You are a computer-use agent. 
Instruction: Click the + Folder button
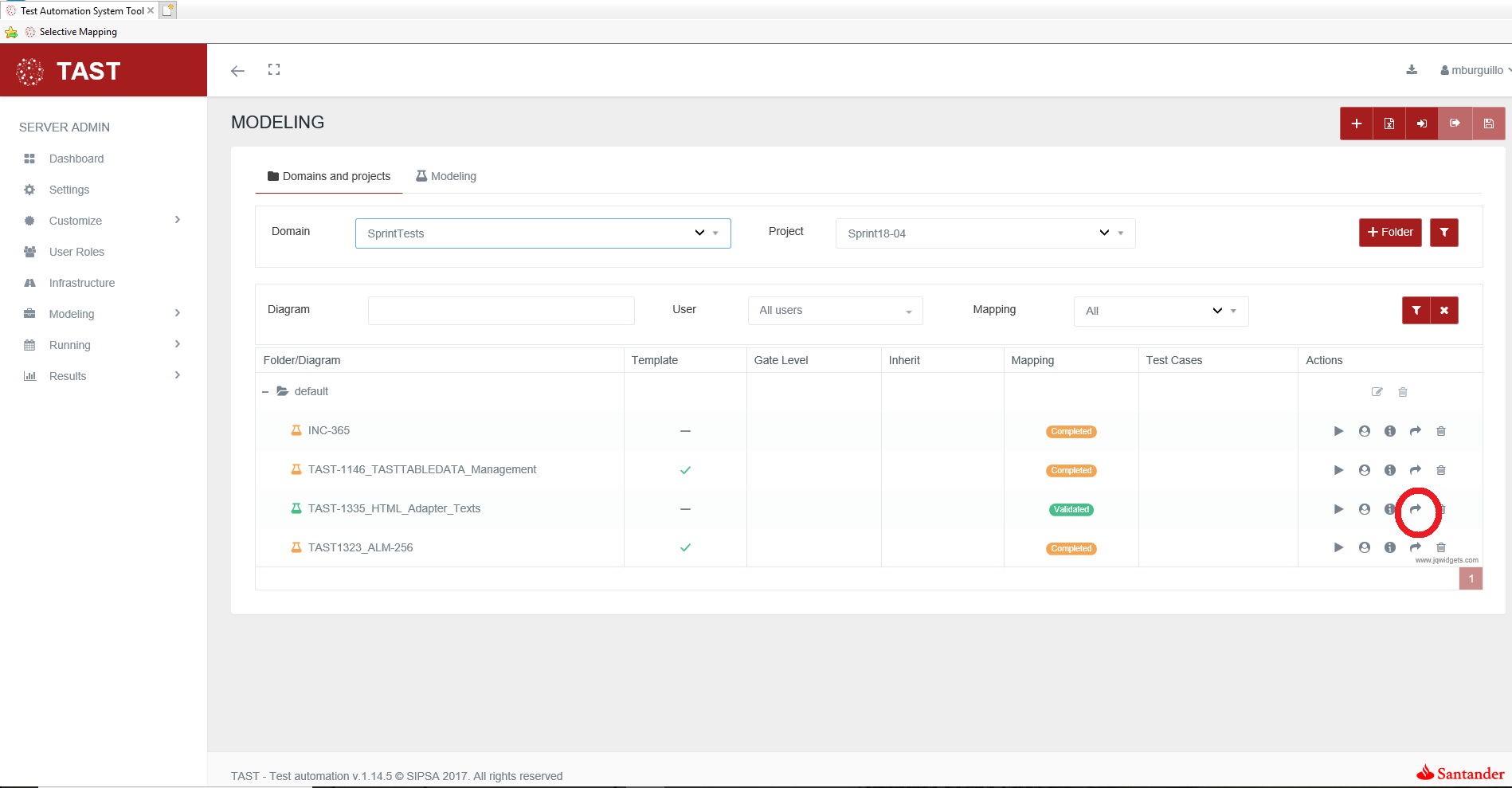[x=1389, y=233]
